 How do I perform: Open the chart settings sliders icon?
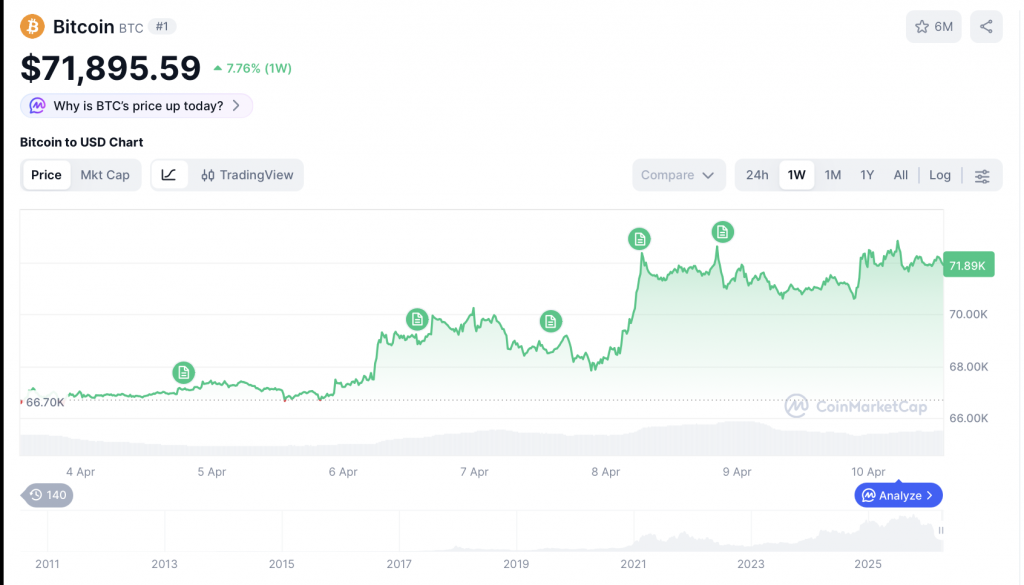coord(982,174)
